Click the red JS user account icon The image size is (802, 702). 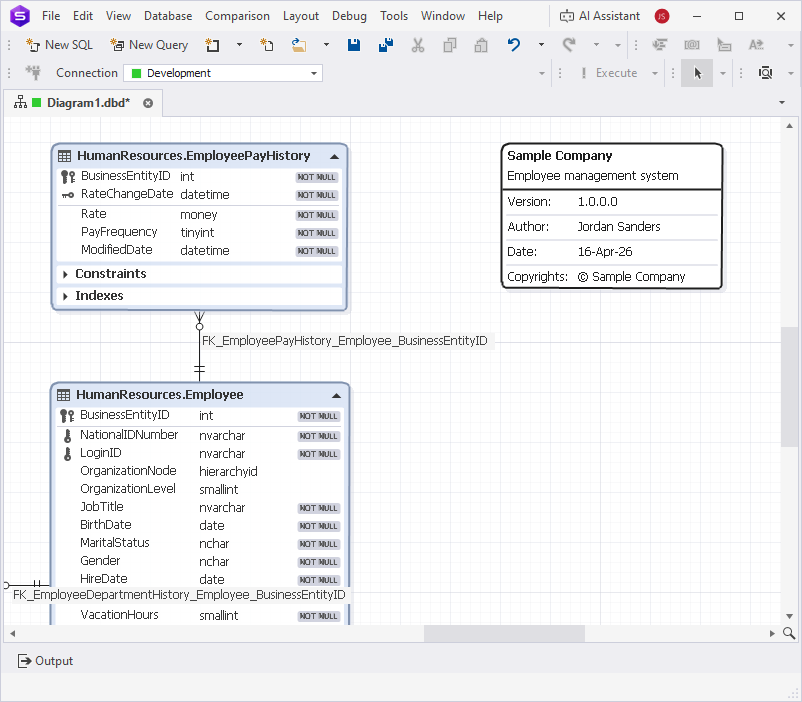(662, 16)
